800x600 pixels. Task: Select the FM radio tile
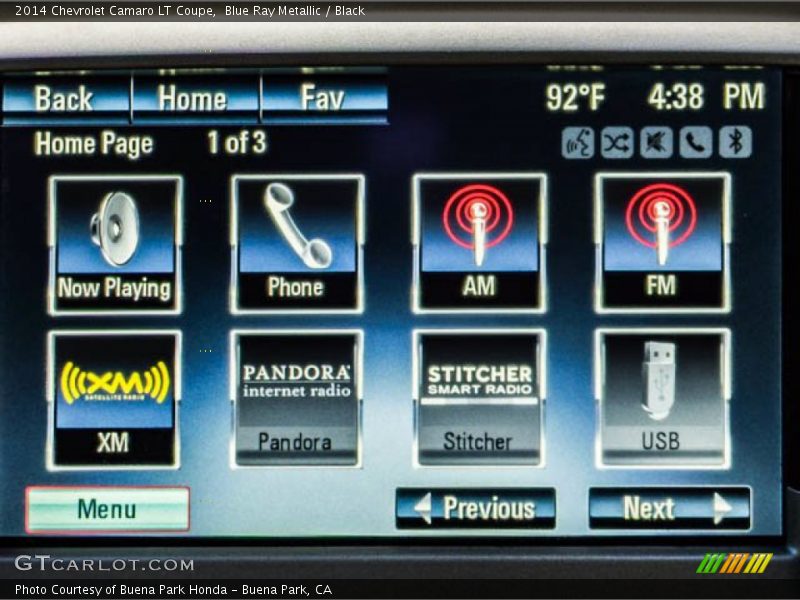[661, 244]
